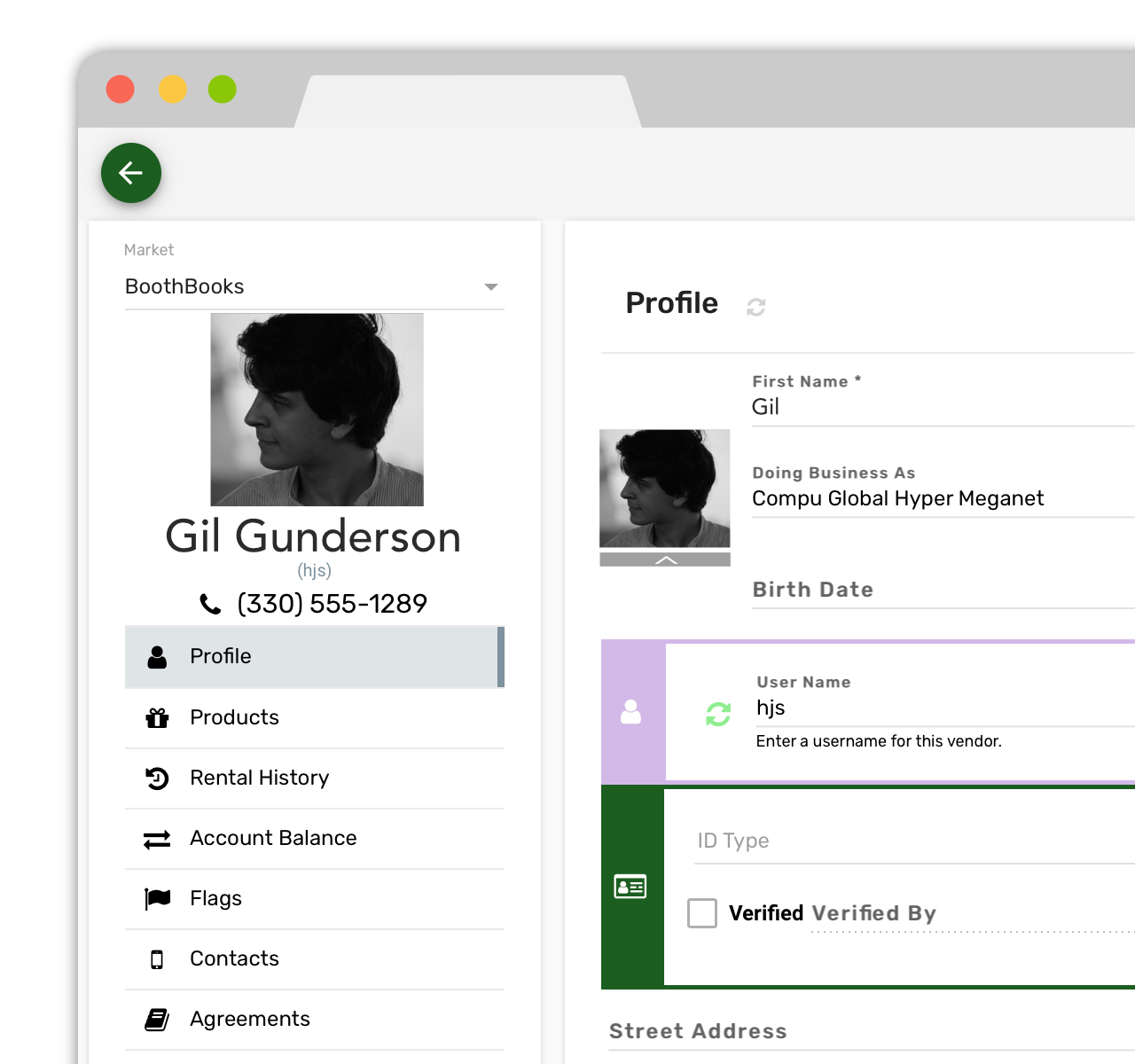Click the gift icon beside Products

(x=157, y=717)
